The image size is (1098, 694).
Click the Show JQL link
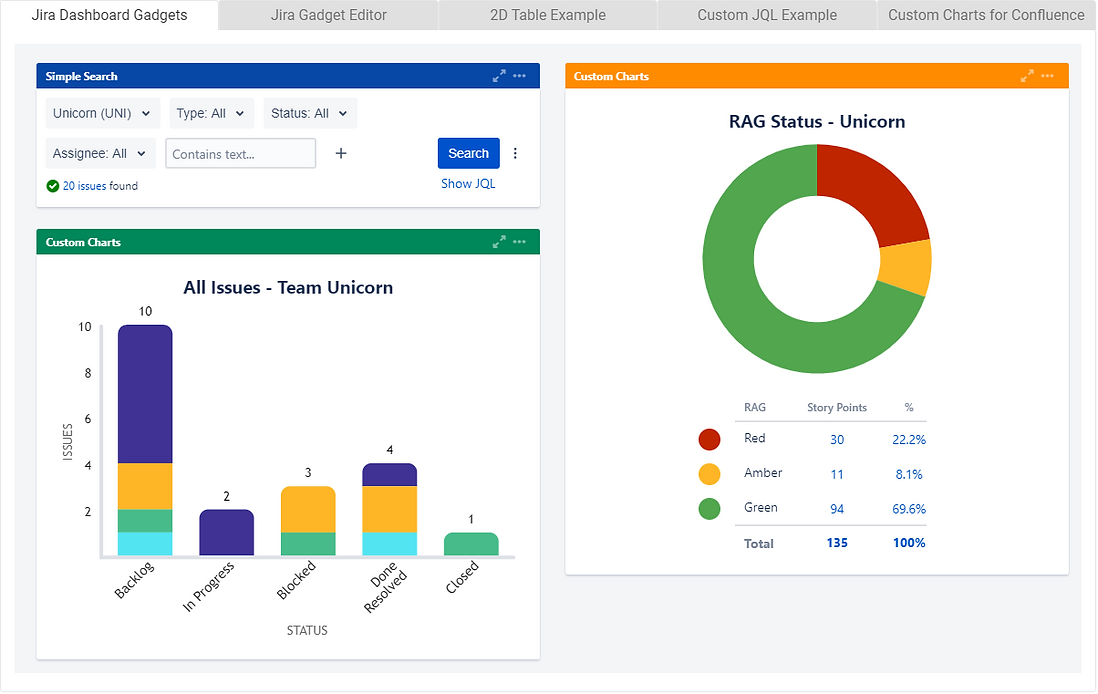pyautogui.click(x=468, y=183)
